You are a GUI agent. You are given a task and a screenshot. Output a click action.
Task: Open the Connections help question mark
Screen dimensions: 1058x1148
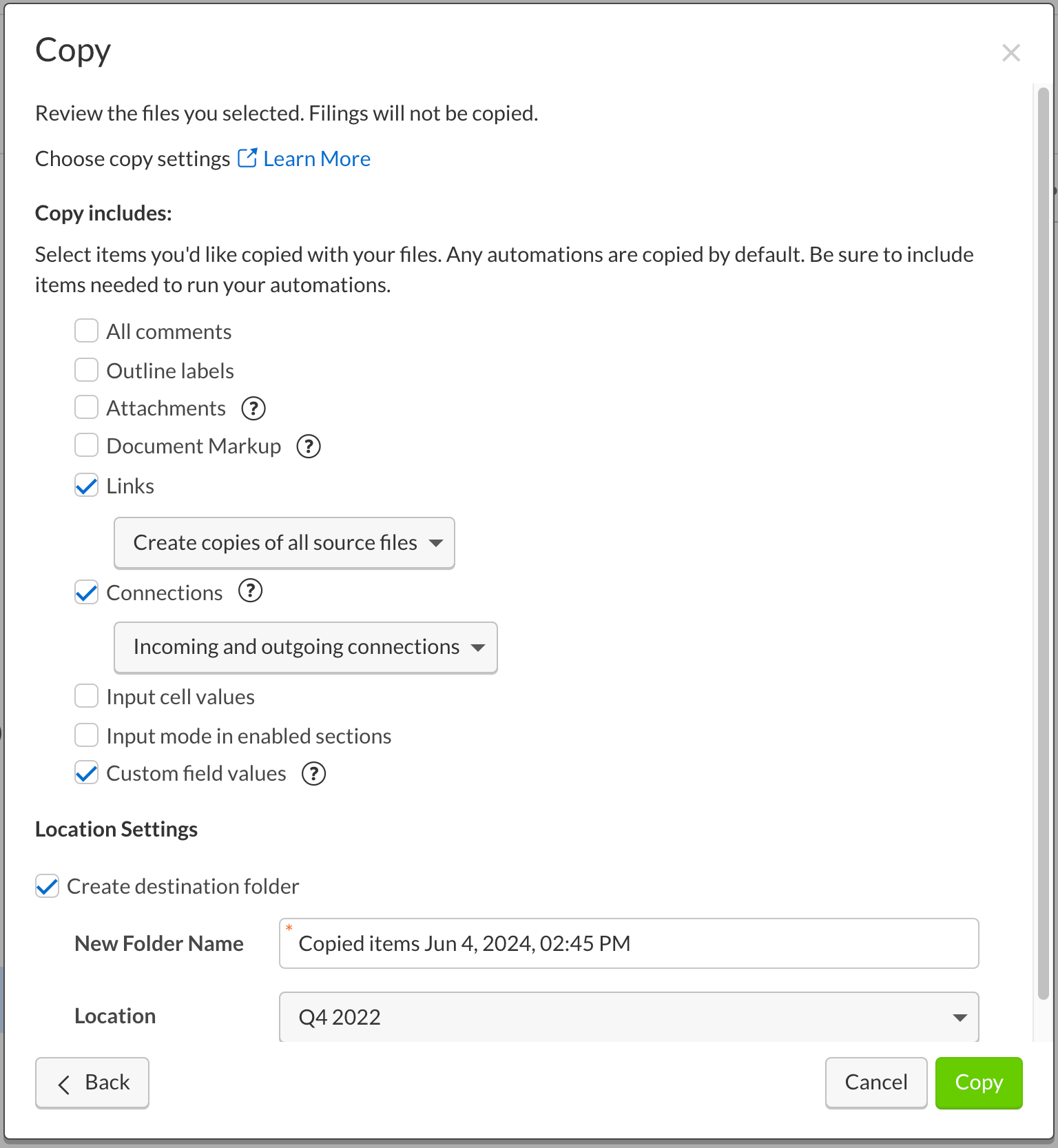[251, 591]
